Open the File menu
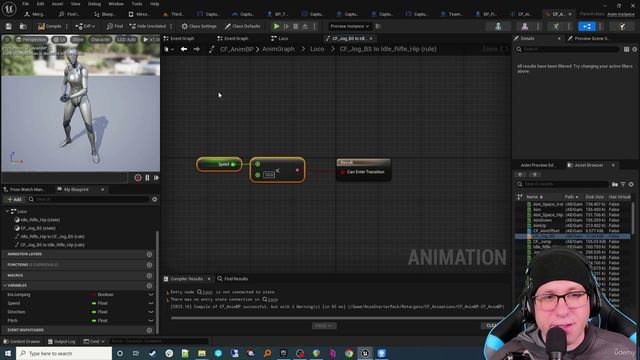The image size is (640, 360). pyautogui.click(x=25, y=4)
